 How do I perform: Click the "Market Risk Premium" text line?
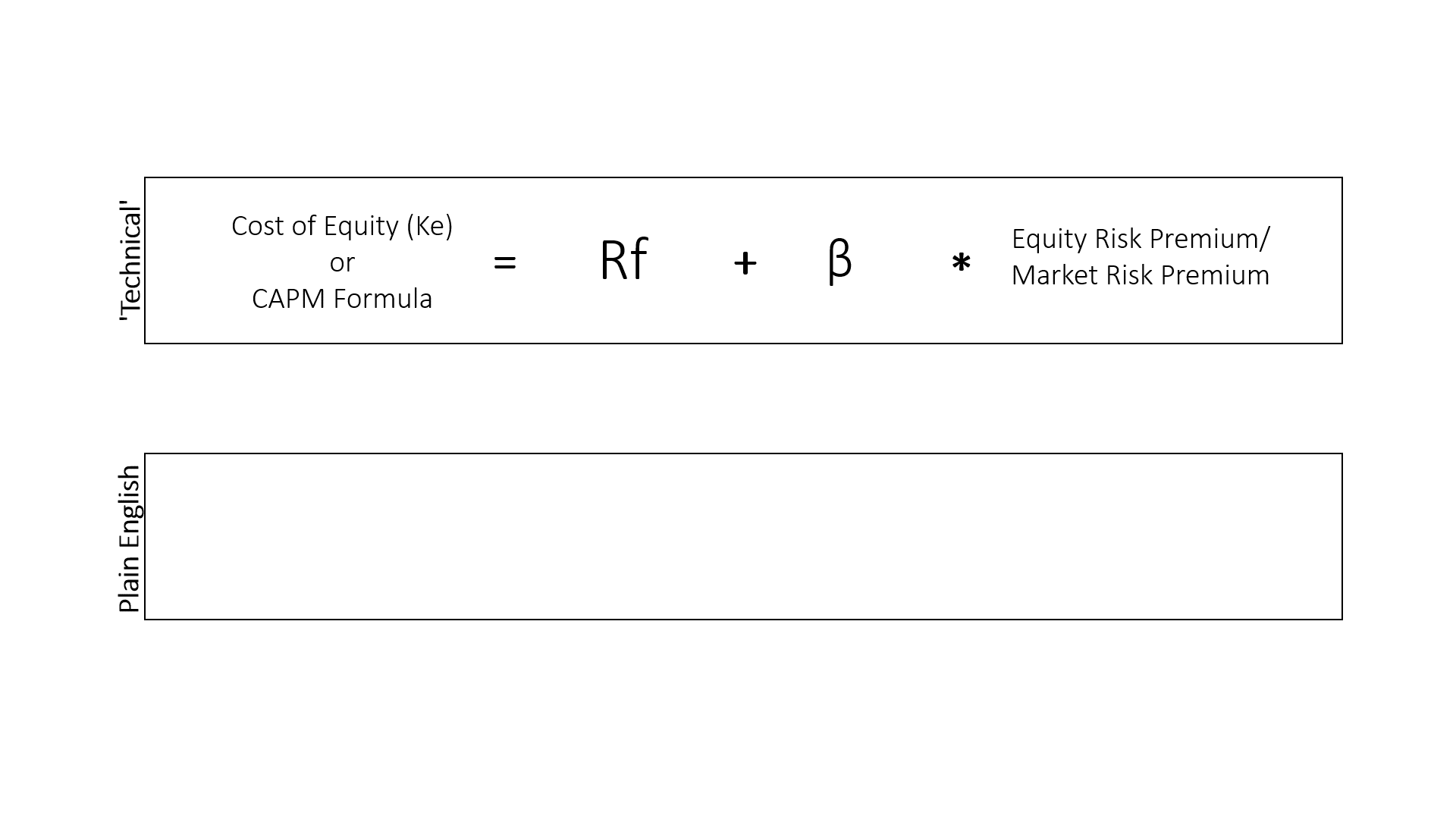(1140, 275)
